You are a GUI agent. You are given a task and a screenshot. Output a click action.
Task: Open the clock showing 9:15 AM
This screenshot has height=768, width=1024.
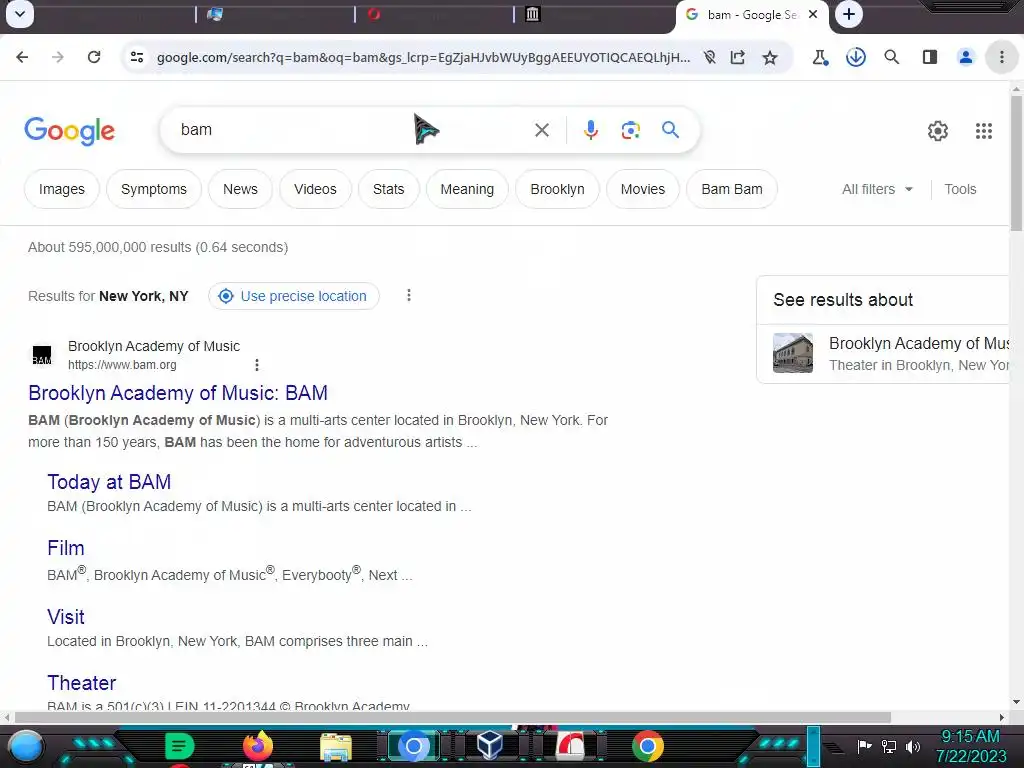coord(970,746)
